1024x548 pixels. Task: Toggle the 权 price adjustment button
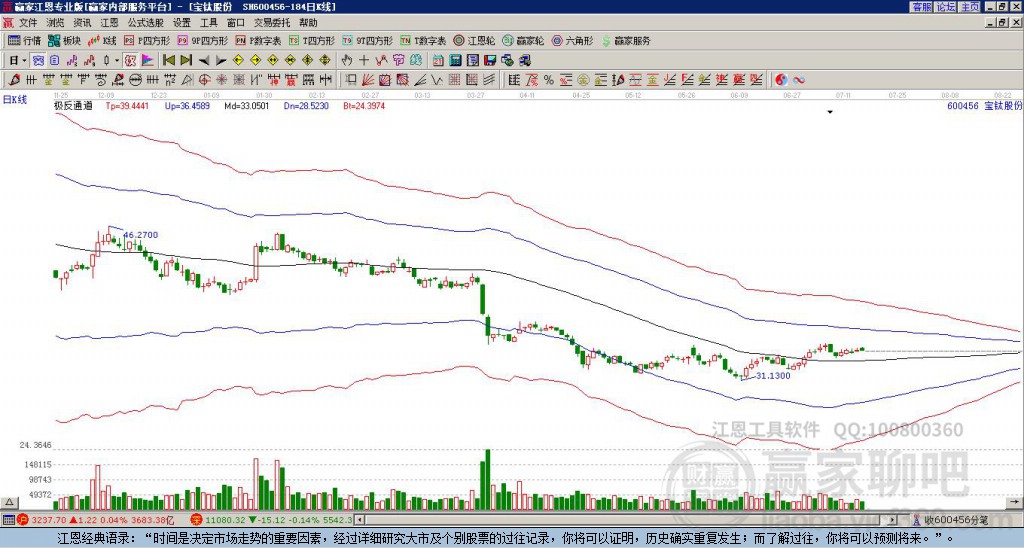(130, 60)
